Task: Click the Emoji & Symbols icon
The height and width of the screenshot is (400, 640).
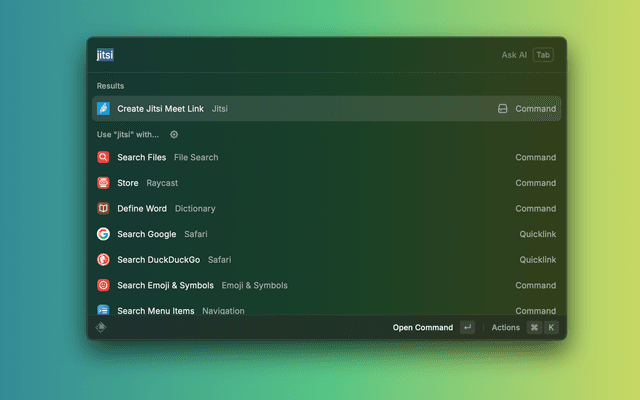Action: (x=103, y=285)
